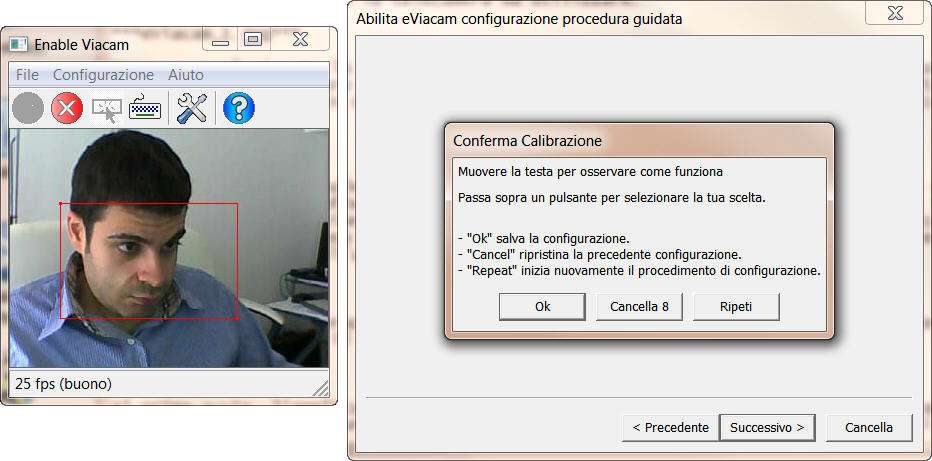Screen dimensions: 932x461
Task: Open options via wrench and screwdriver icon
Action: pos(192,109)
